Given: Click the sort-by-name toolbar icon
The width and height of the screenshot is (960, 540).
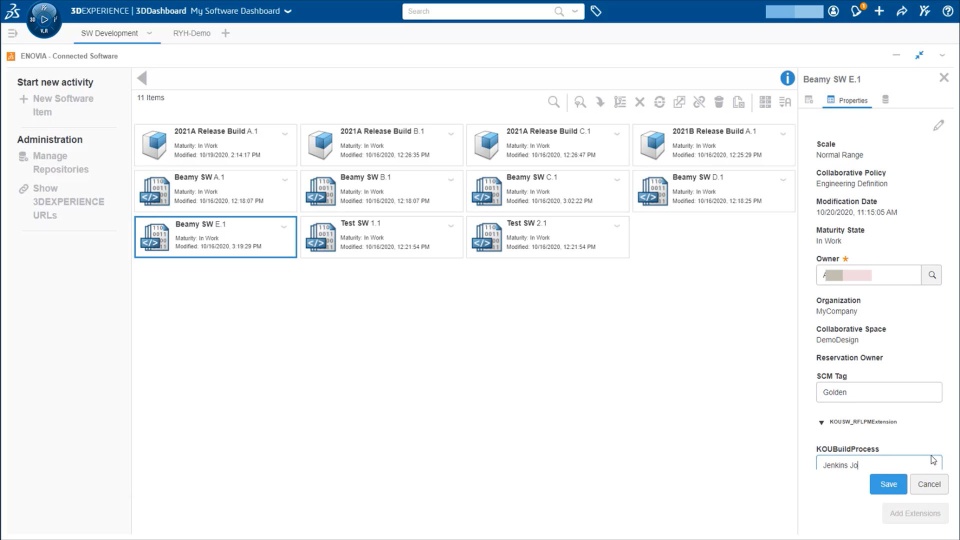Looking at the screenshot, I should coord(785,102).
